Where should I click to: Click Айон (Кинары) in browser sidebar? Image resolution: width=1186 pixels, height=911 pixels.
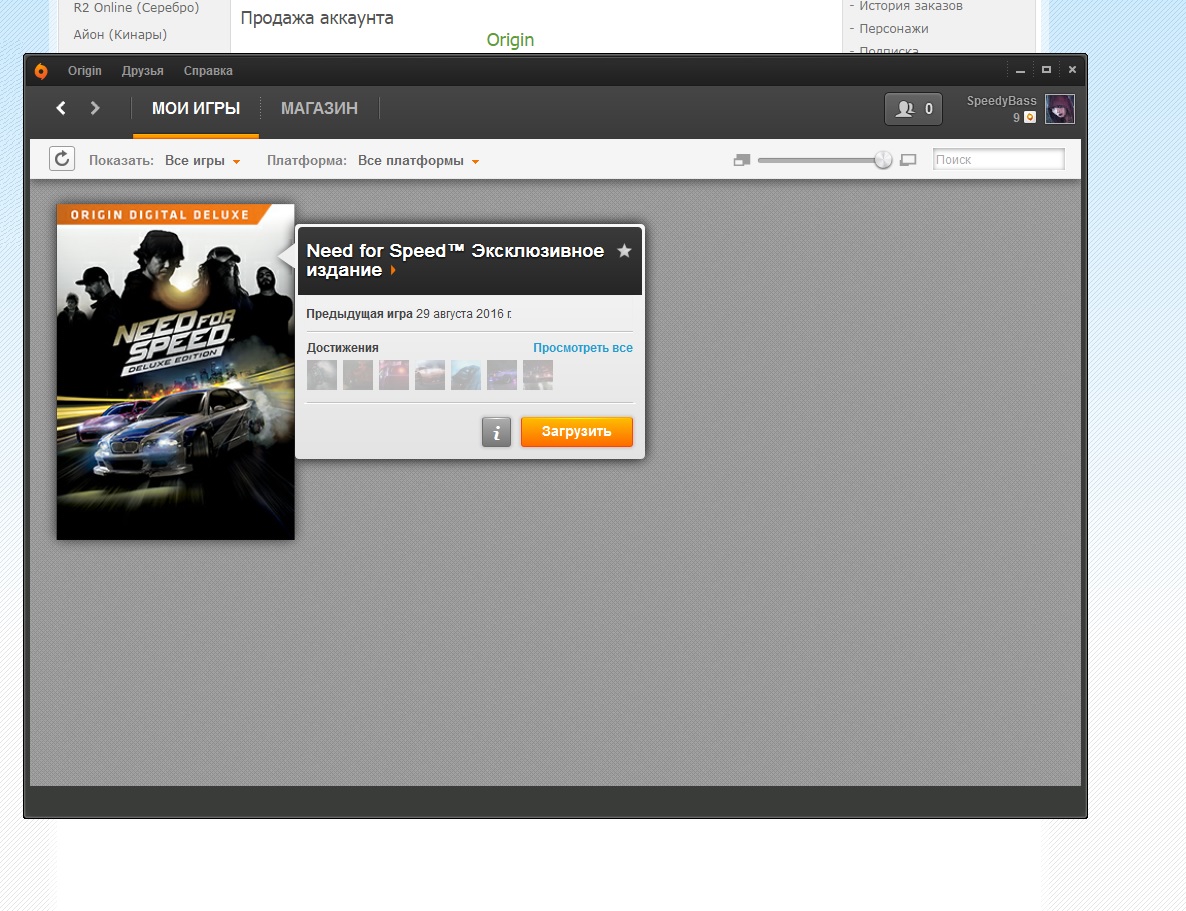coord(120,34)
